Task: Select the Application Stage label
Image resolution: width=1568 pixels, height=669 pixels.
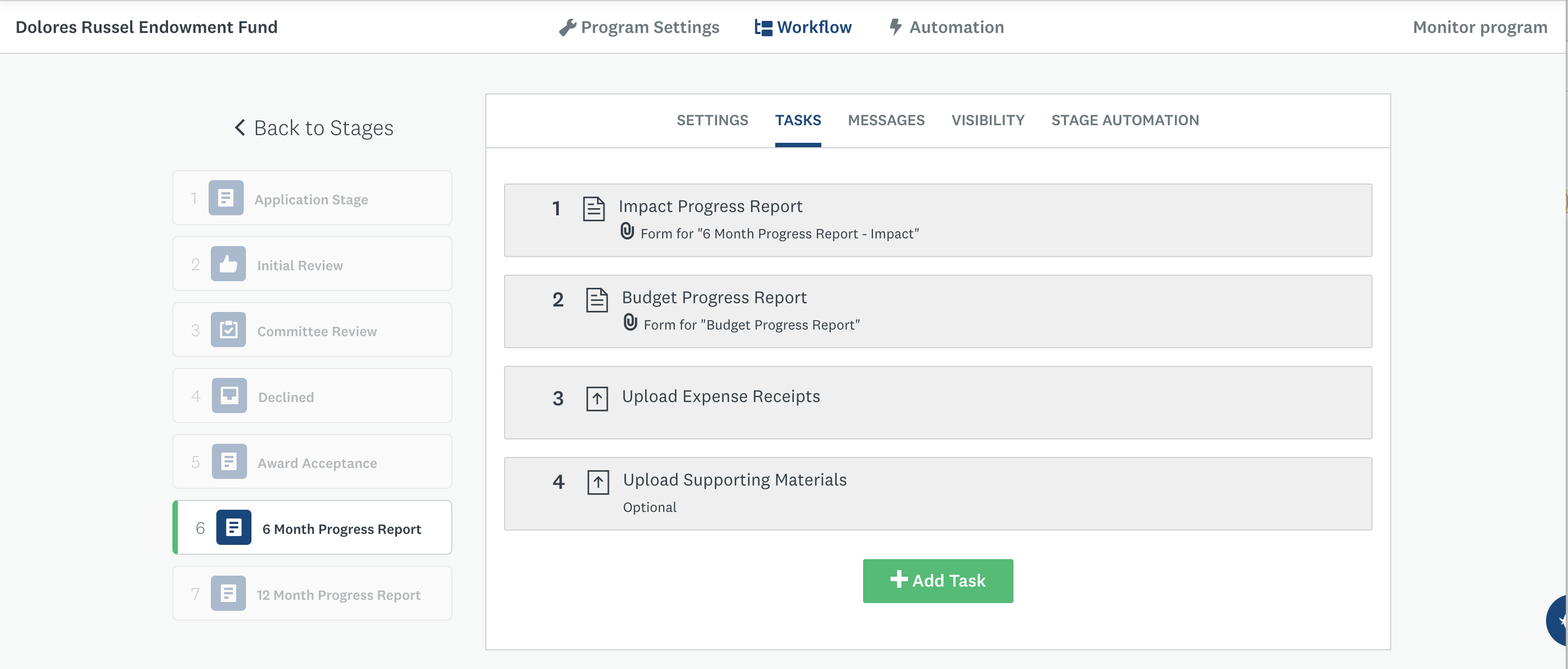Action: coord(311,200)
